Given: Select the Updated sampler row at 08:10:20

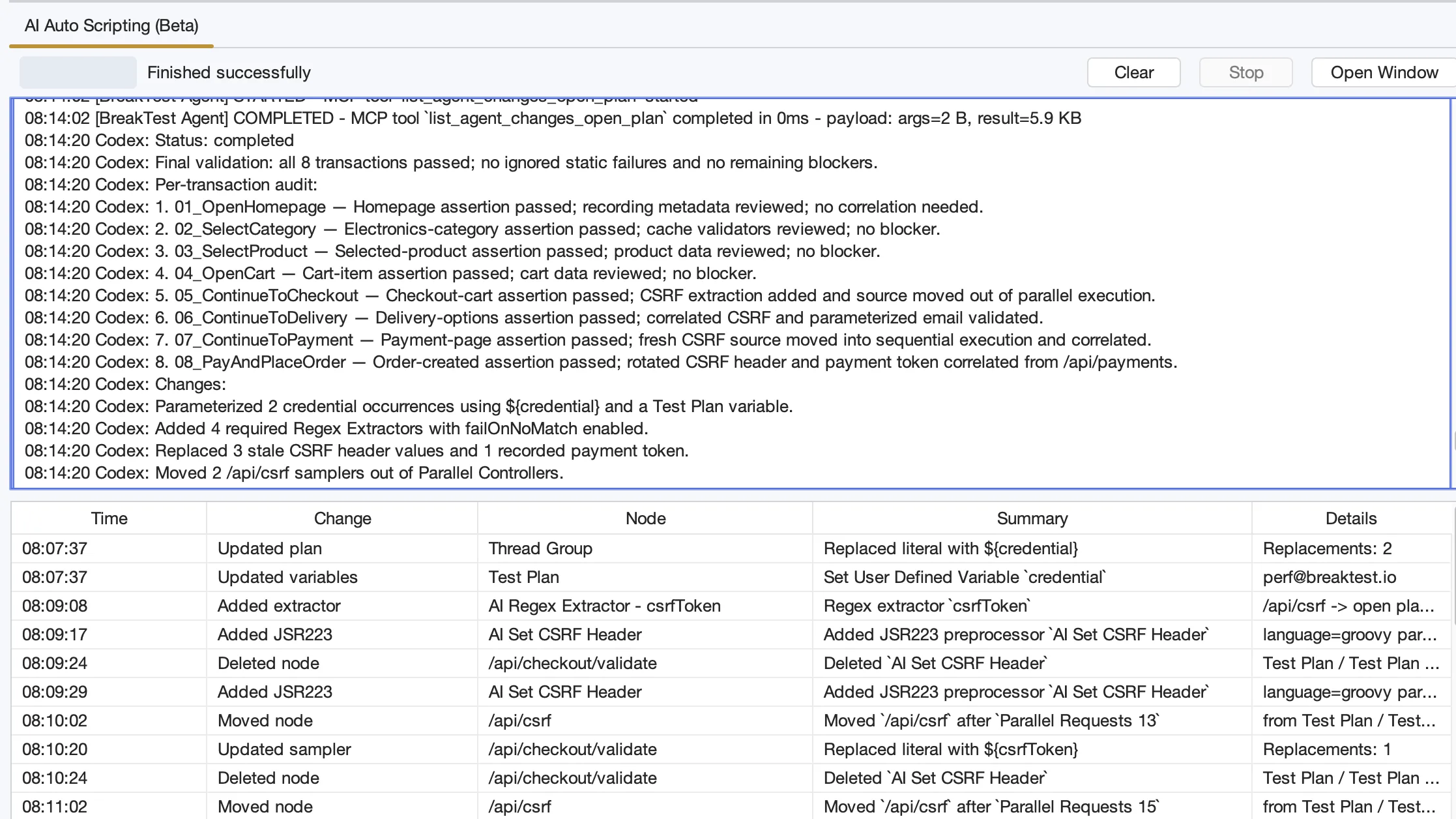Looking at the screenshot, I should tap(731, 749).
